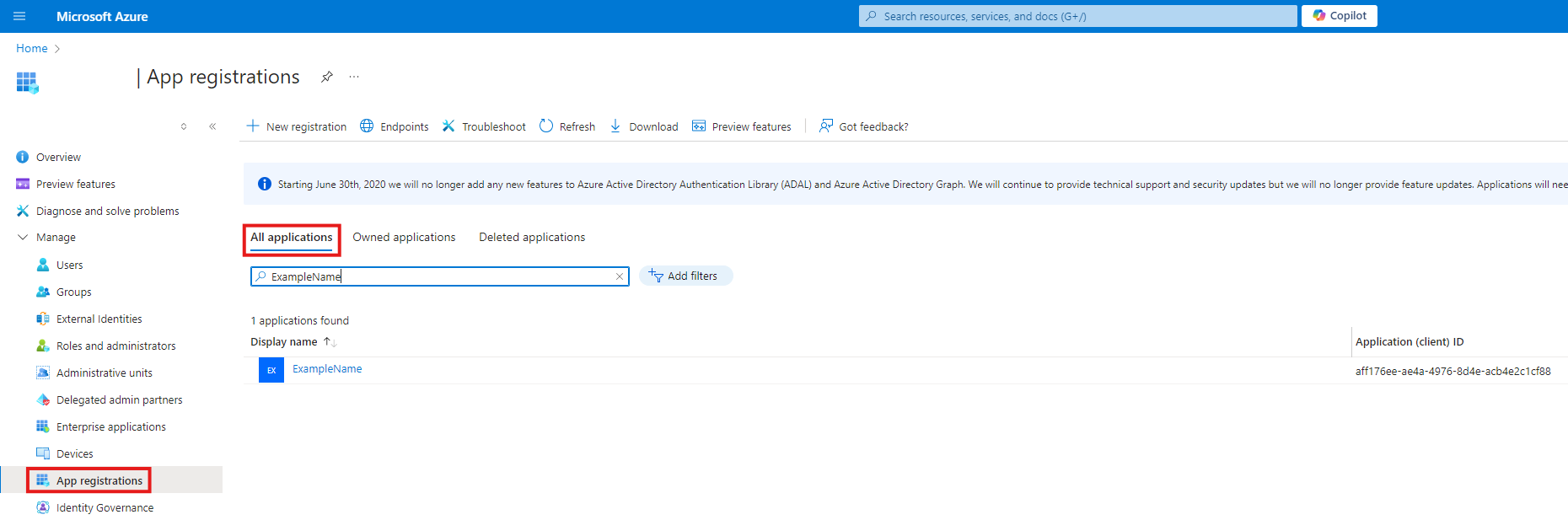Screen dimensions: 1568x520
Task: Click the plus icon for New registration
Action: pyautogui.click(x=253, y=126)
